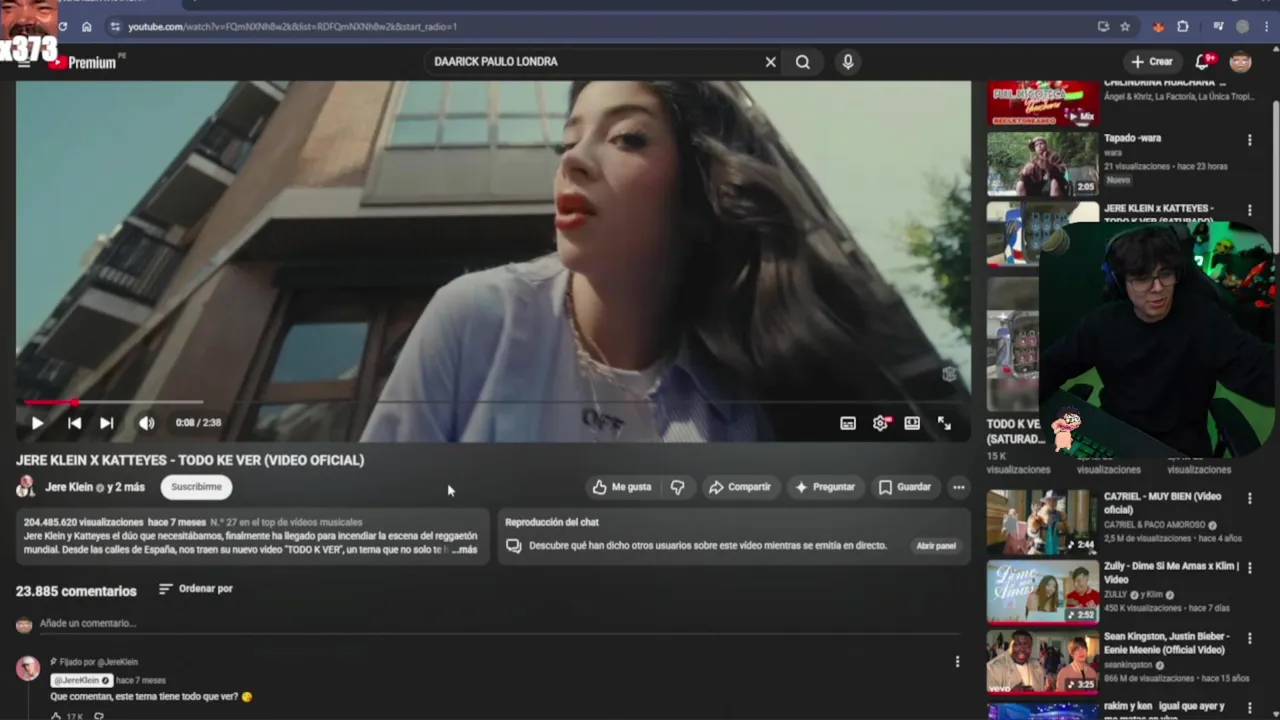Open chat replay with Abrir panel
Screen dimensions: 1280x720
(936, 546)
